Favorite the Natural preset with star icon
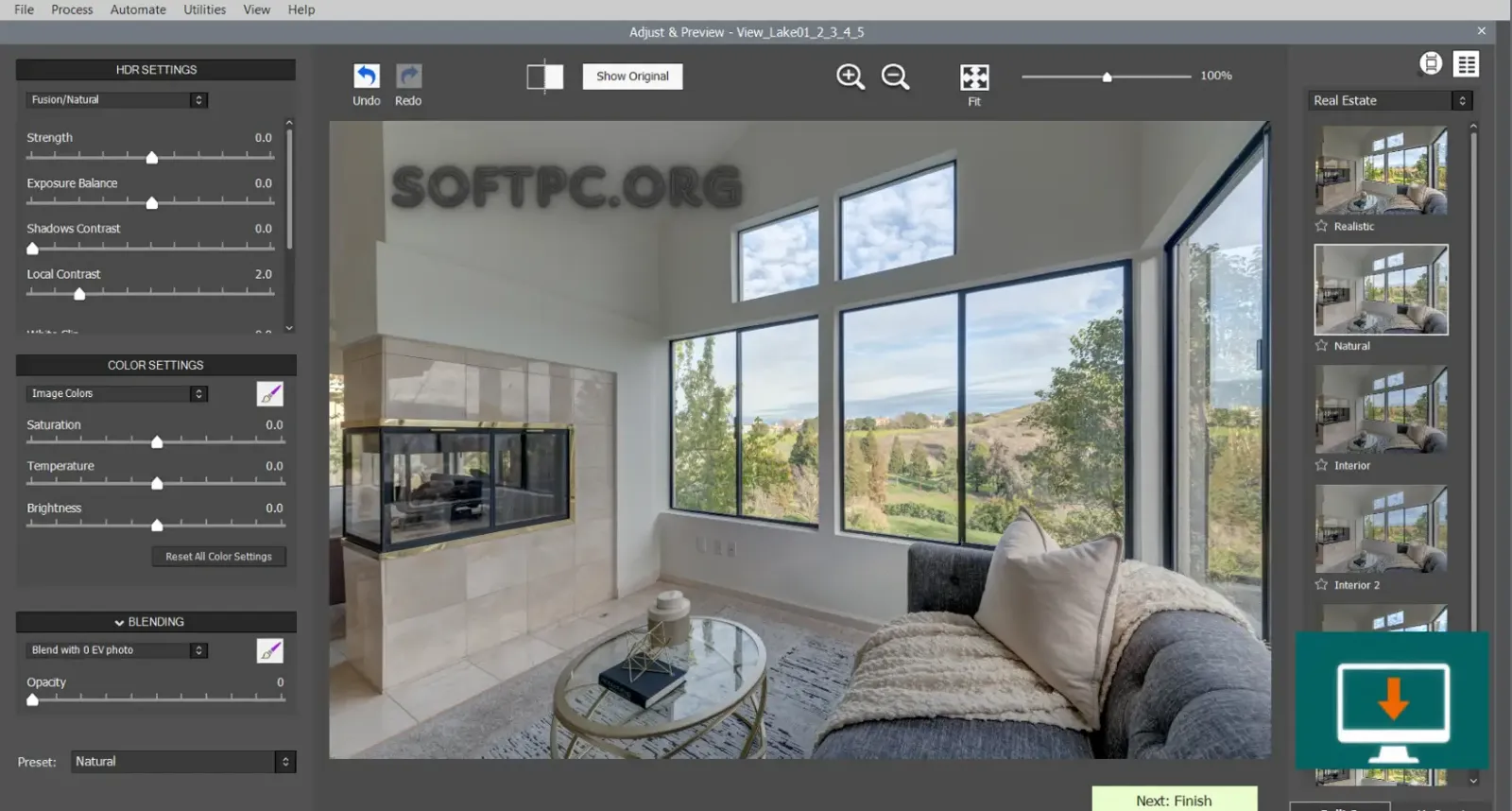Viewport: 1512px width, 811px height. point(1321,345)
